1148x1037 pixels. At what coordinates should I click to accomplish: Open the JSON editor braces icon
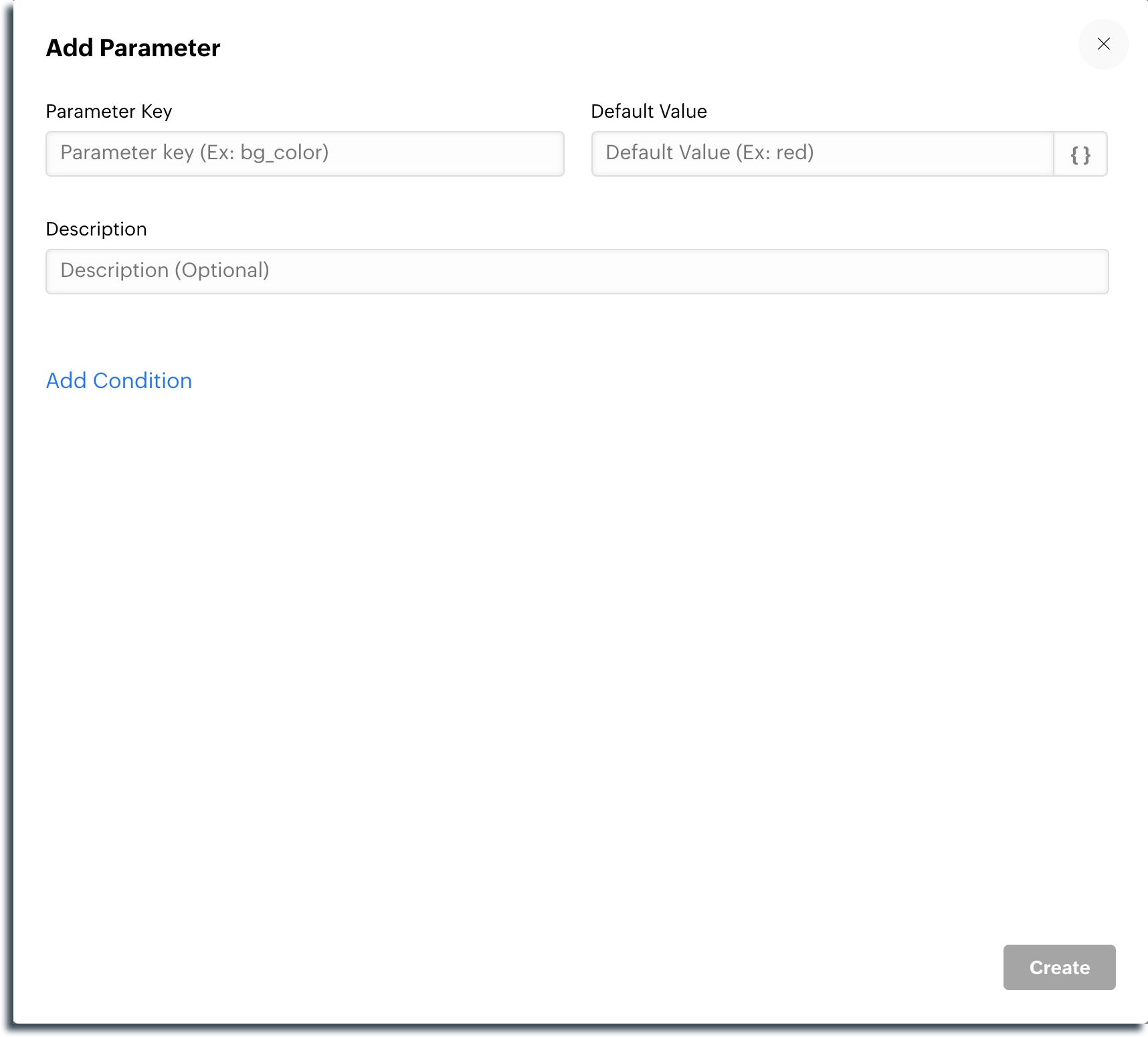(x=1080, y=155)
